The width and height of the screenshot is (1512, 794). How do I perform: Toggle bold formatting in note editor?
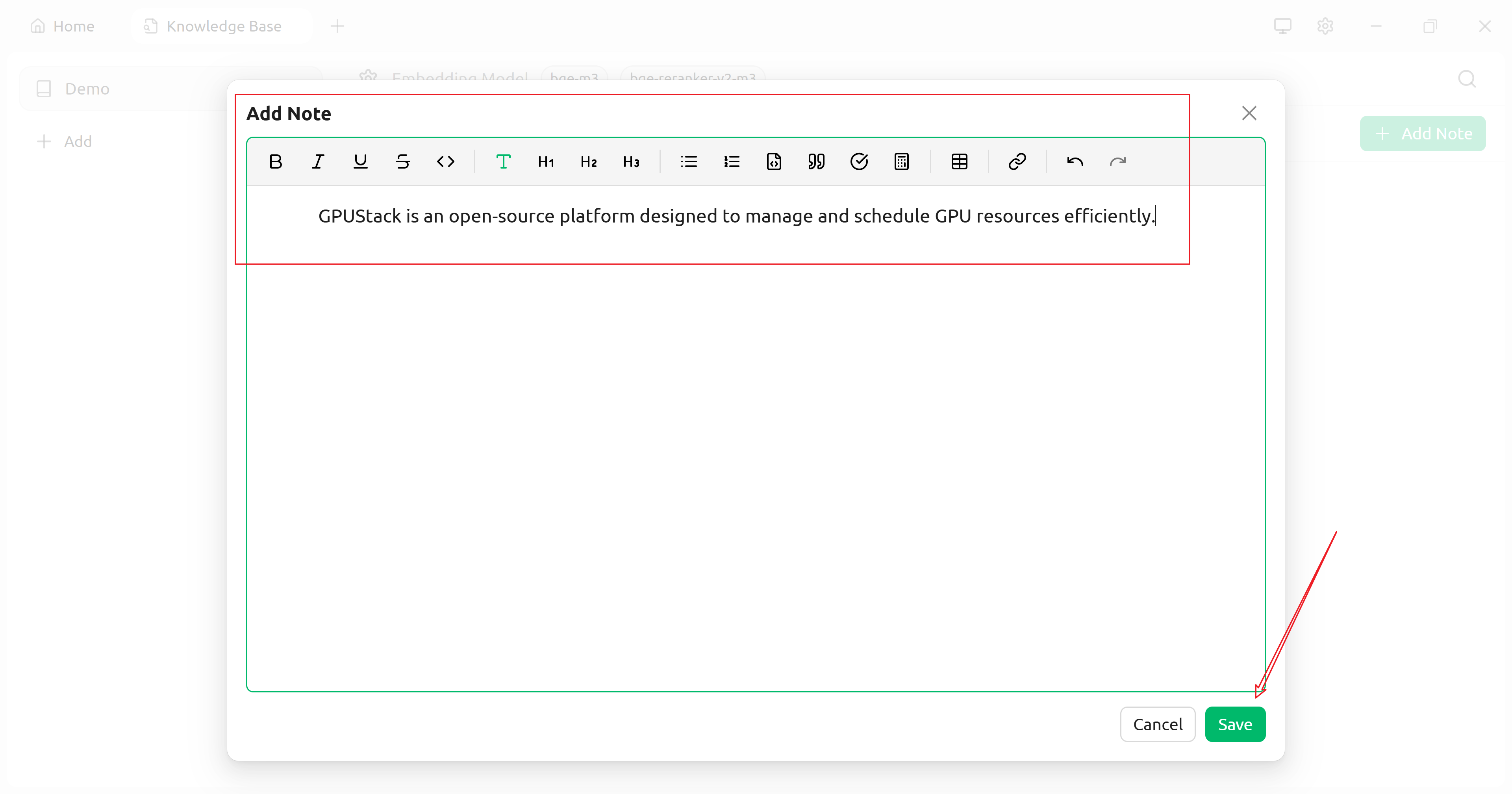275,161
